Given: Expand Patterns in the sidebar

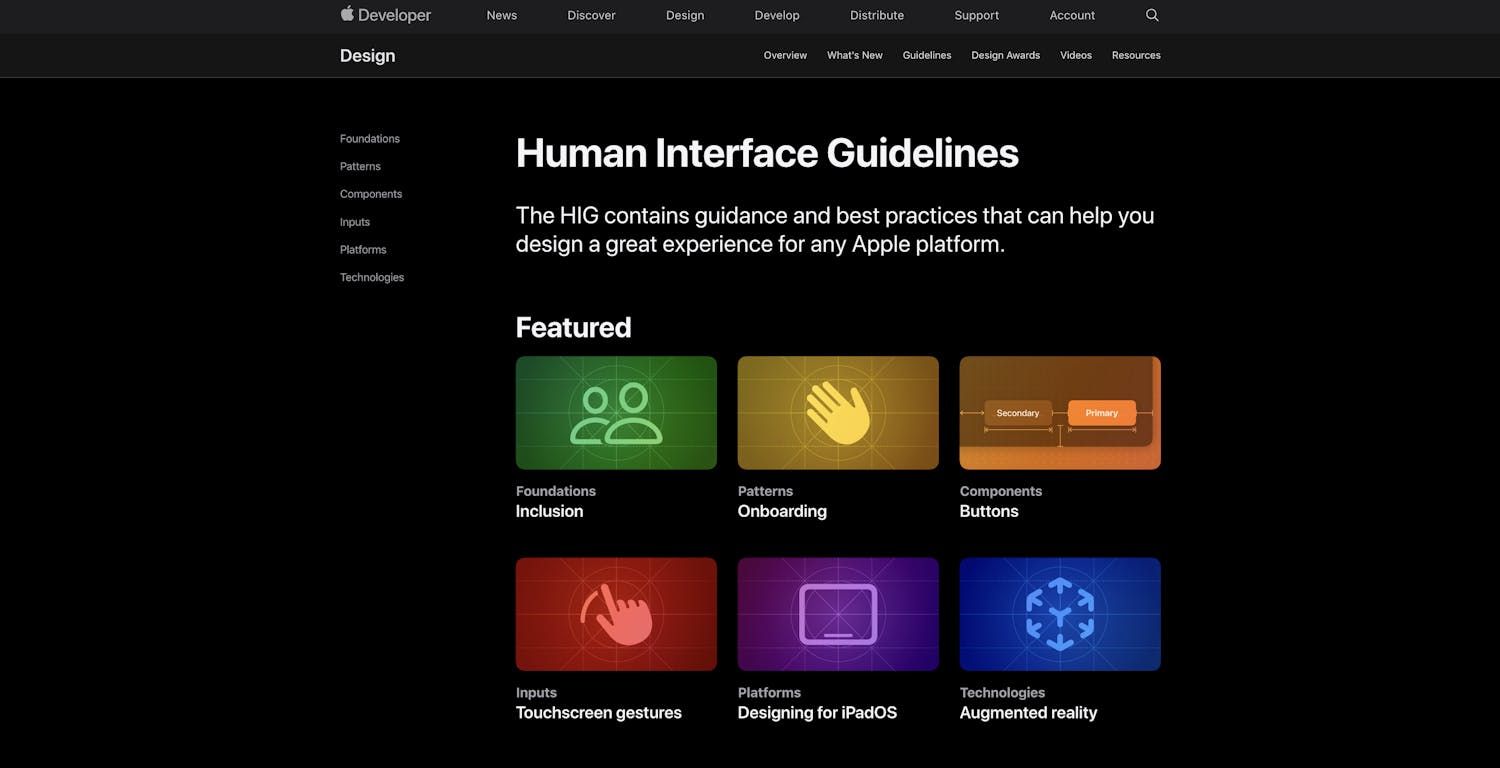Looking at the screenshot, I should [360, 167].
